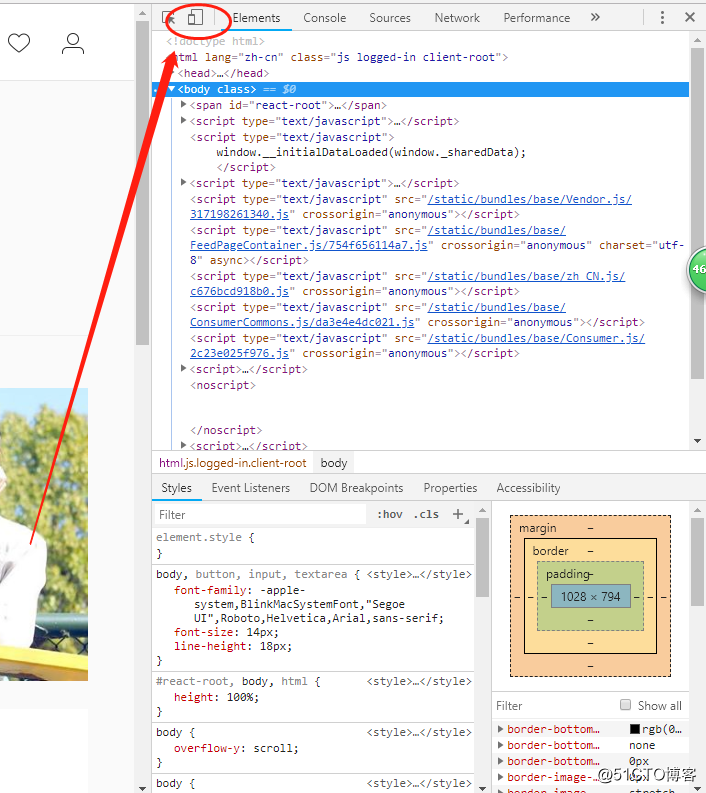Toggle the .cls class editor button
The height and width of the screenshot is (793, 706).
pos(426,514)
